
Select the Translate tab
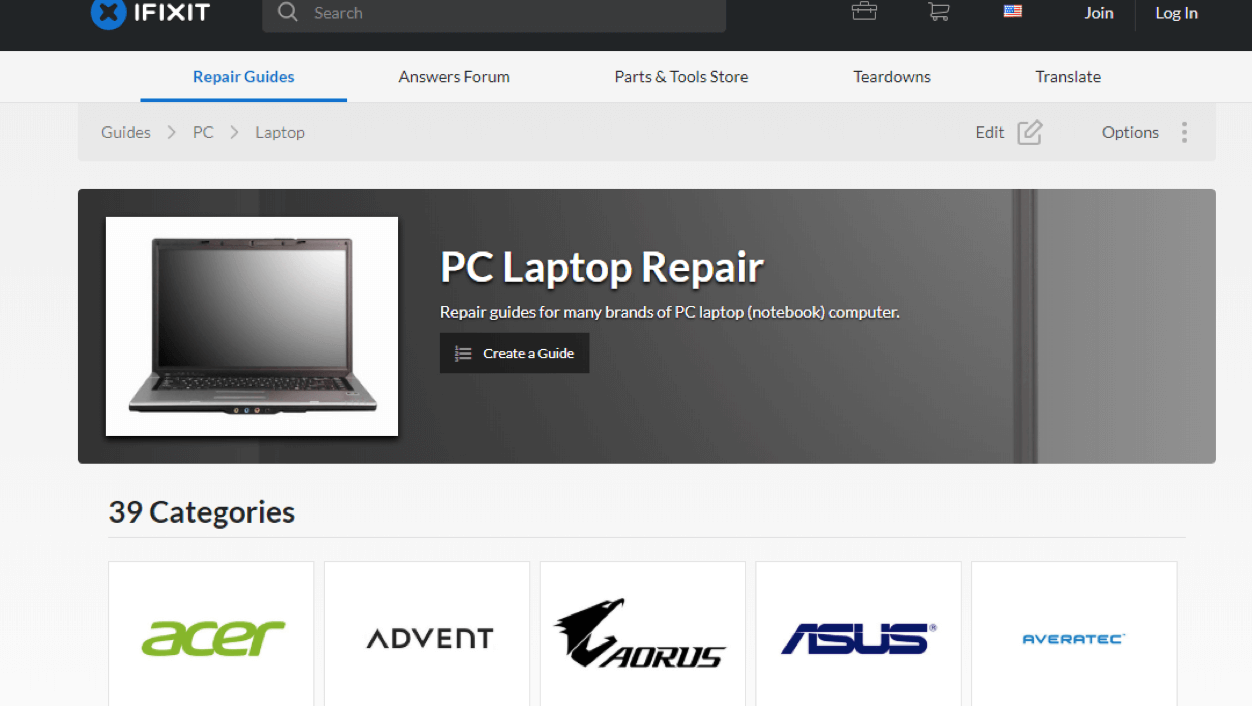pos(1068,77)
